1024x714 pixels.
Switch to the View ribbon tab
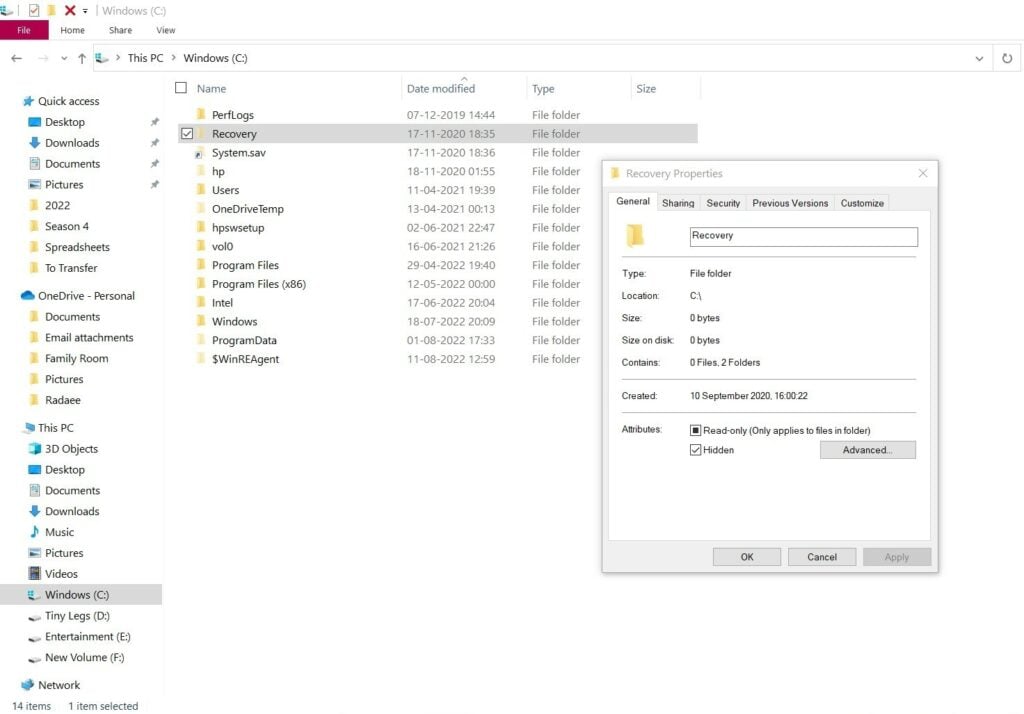pos(166,30)
